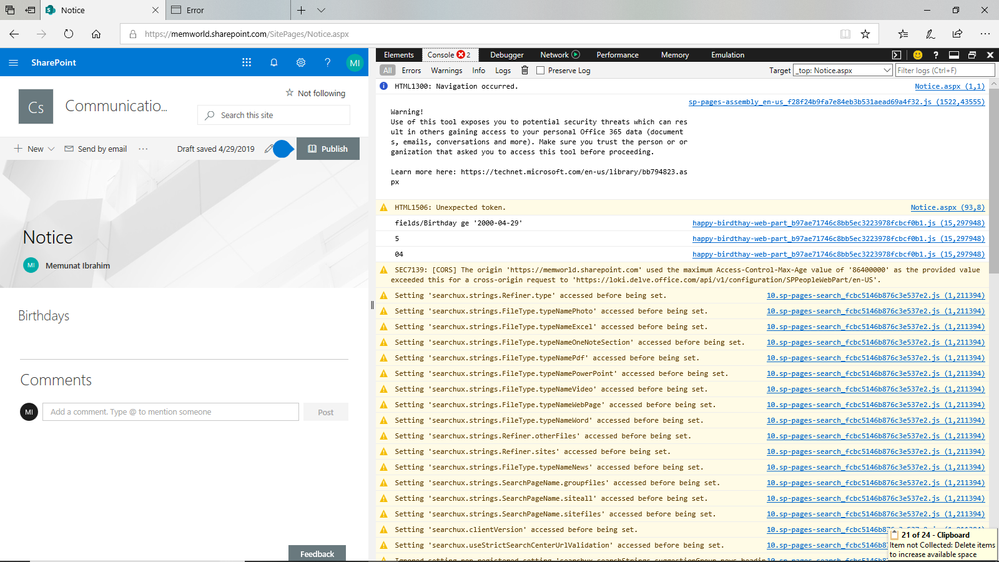Click the browser back arrow
The width and height of the screenshot is (999, 562).
[14, 34]
